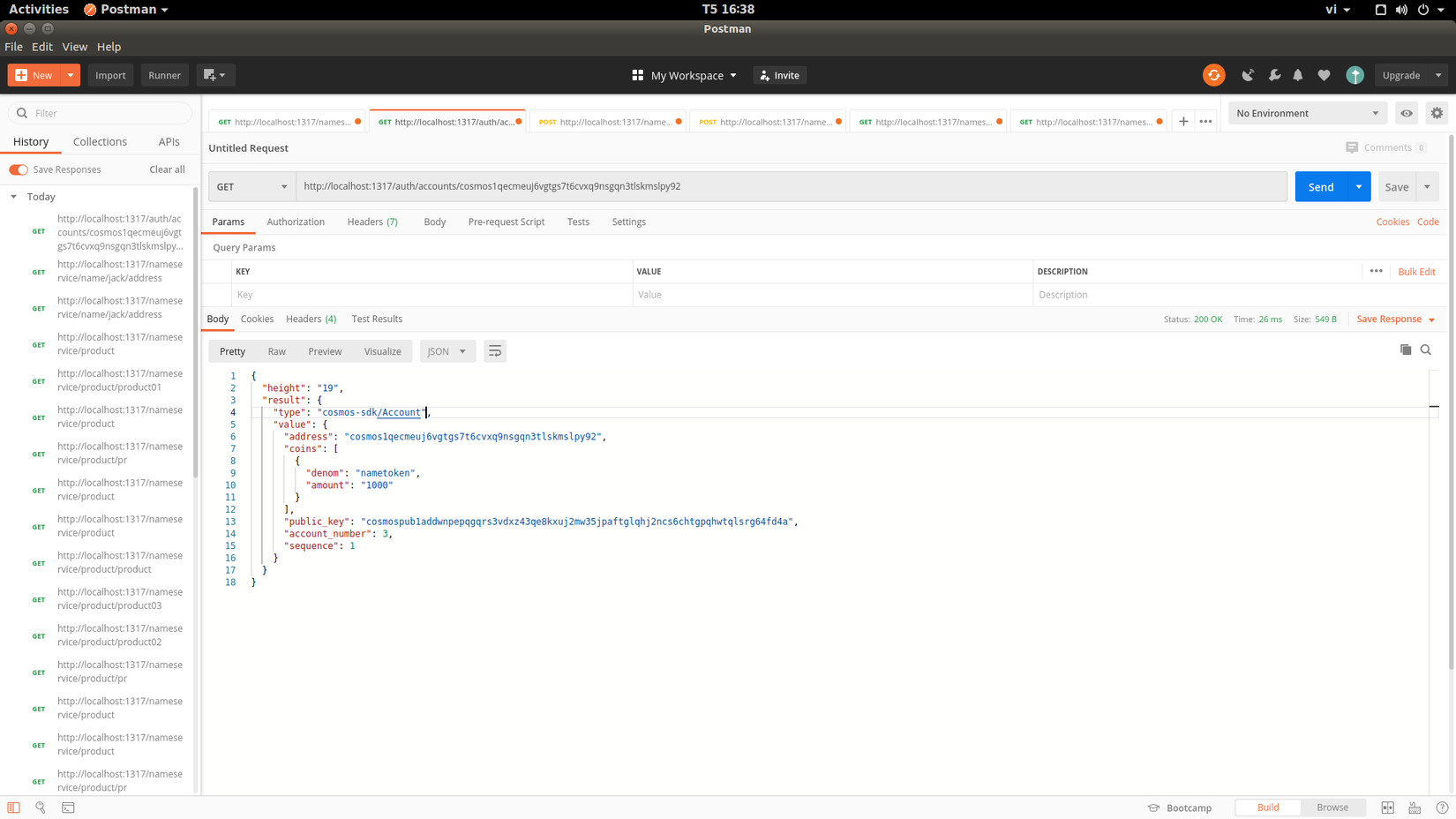Open the new window icon button
Viewport: 1456px width, 819px height.
(214, 75)
